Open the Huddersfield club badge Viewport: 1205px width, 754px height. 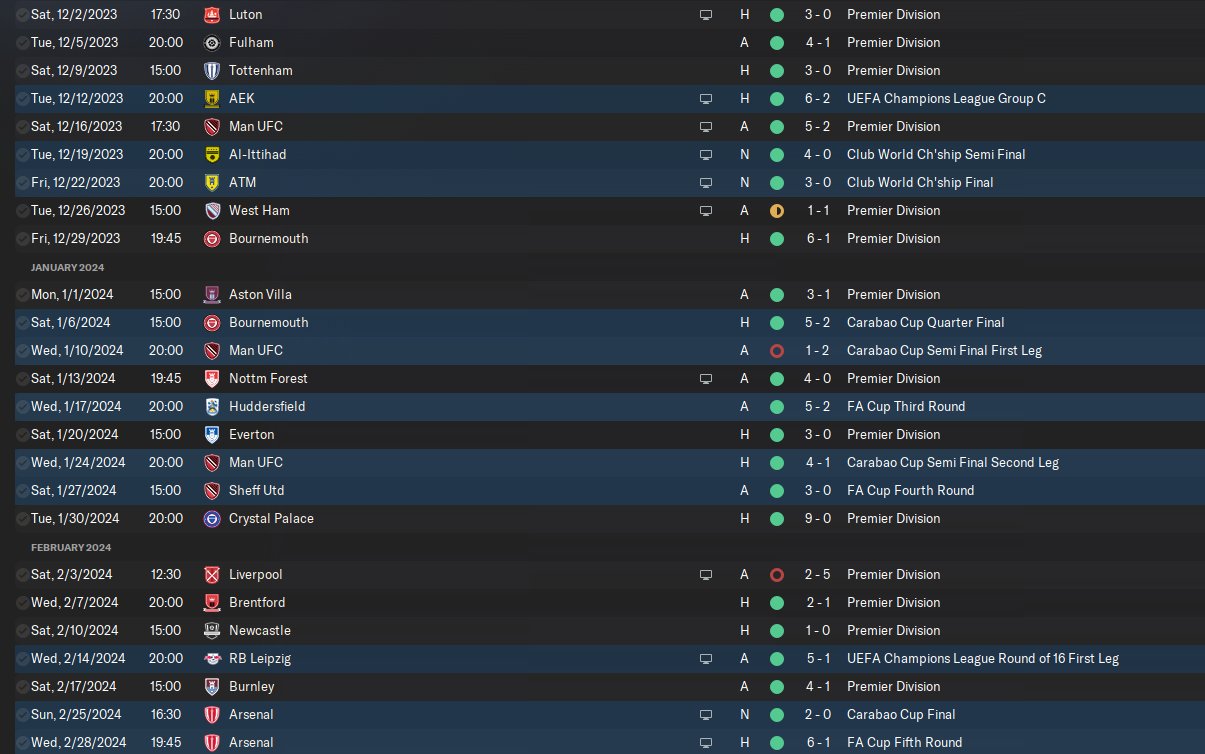(x=211, y=407)
